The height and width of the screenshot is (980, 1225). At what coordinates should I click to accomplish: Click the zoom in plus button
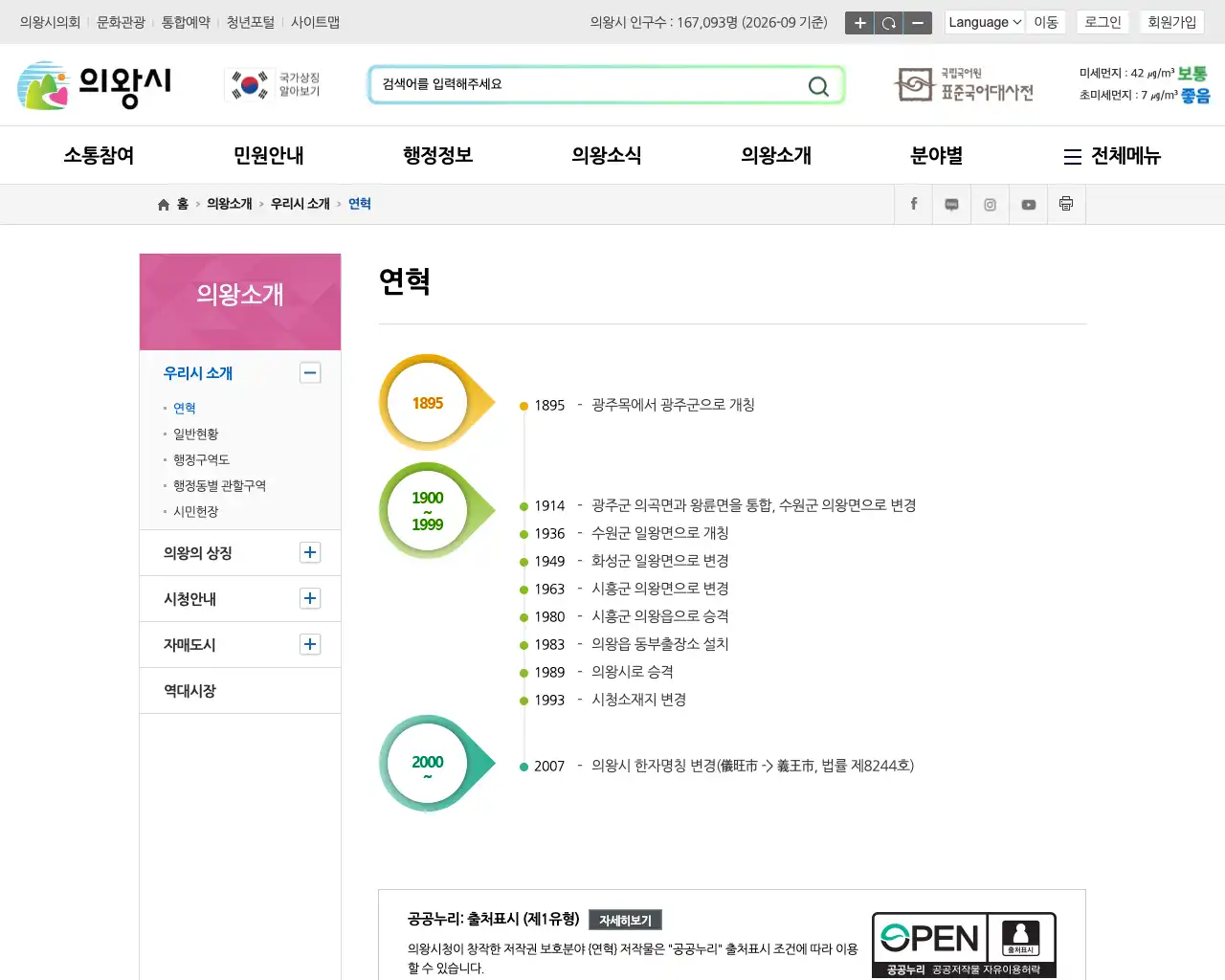pyautogui.click(x=859, y=22)
